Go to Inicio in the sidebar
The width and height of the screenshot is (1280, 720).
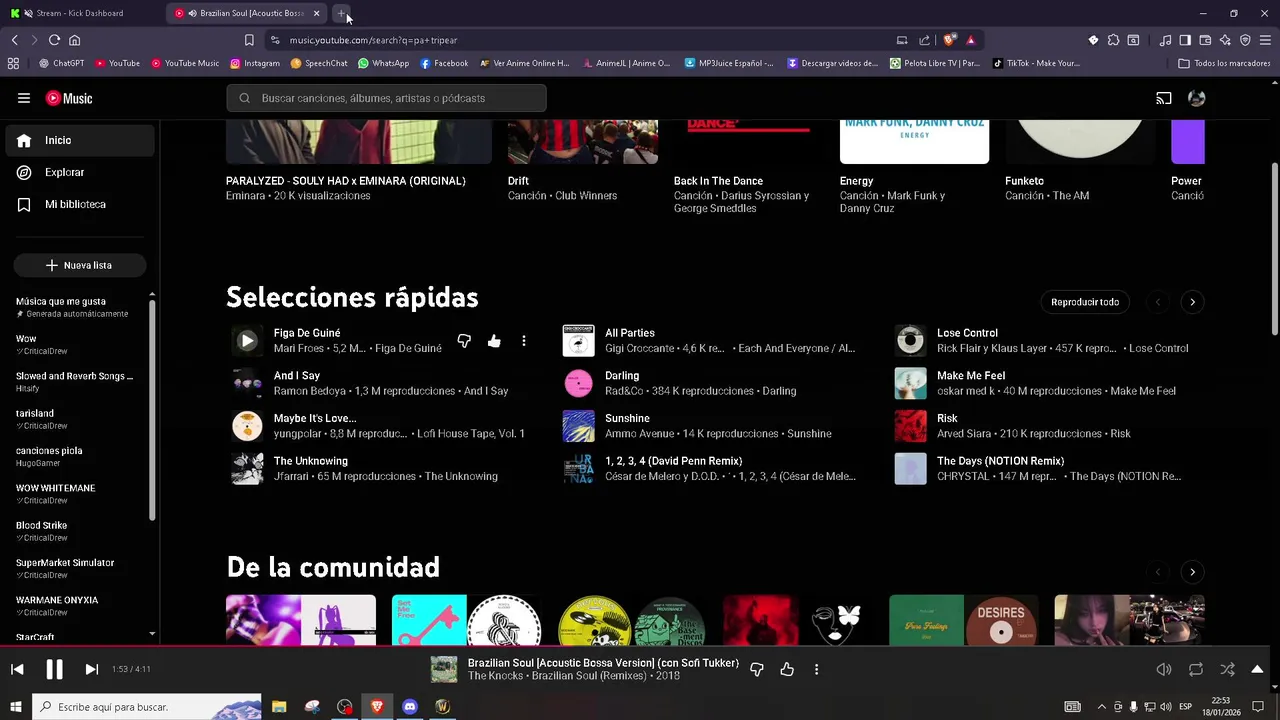click(x=80, y=140)
